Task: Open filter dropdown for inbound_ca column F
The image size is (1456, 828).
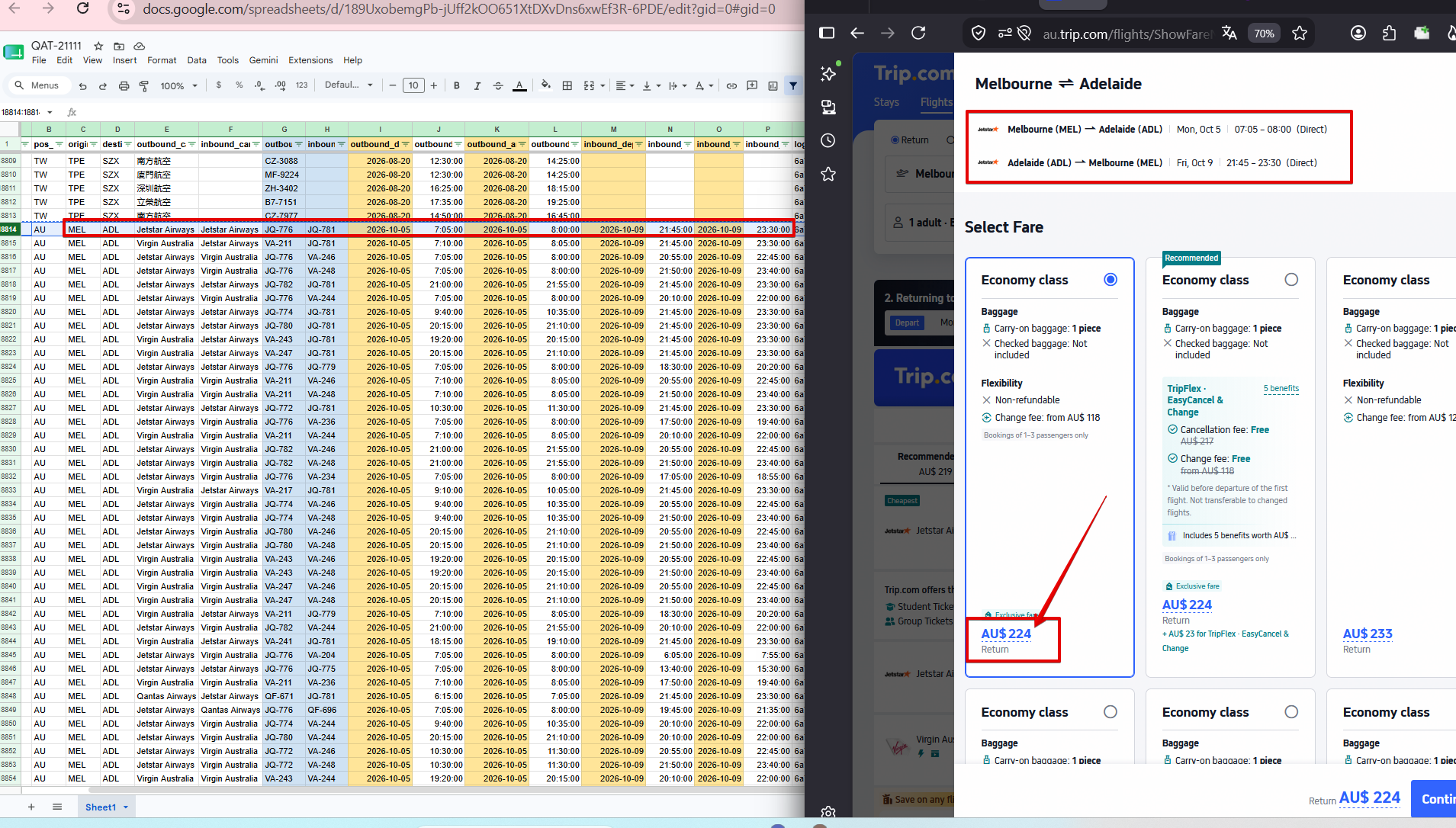Action: [256, 144]
